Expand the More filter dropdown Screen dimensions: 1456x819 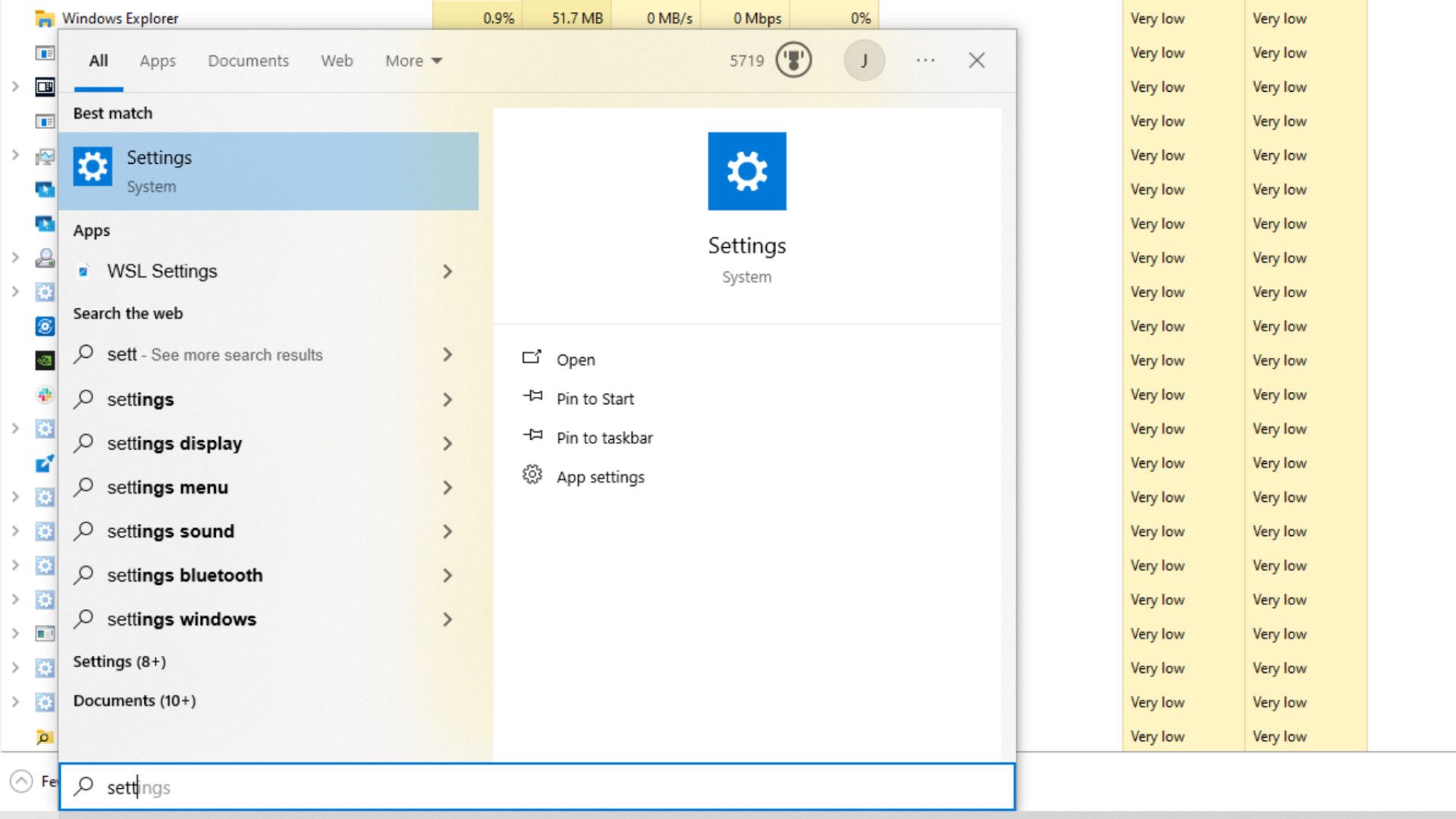[x=413, y=61]
